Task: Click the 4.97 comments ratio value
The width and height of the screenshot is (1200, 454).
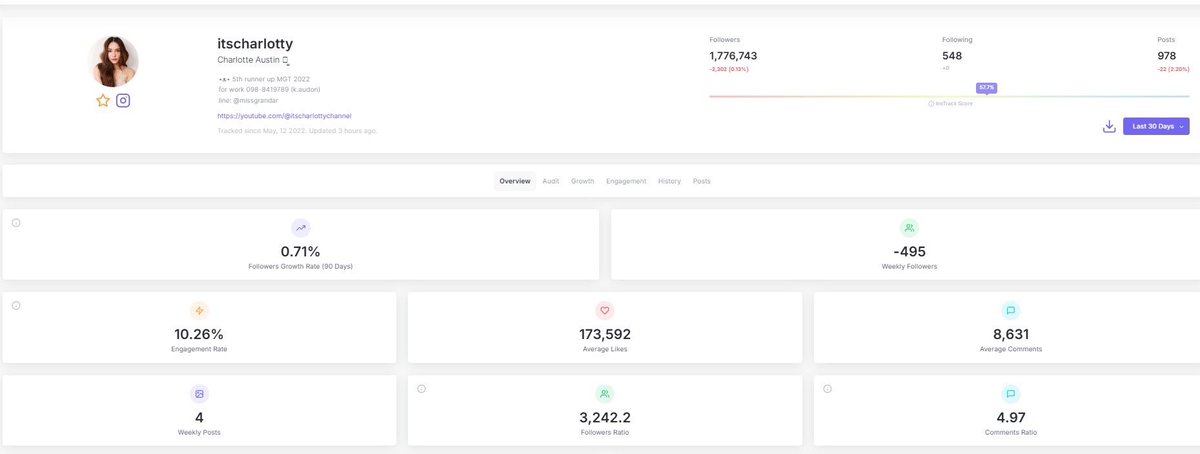Action: (1011, 418)
